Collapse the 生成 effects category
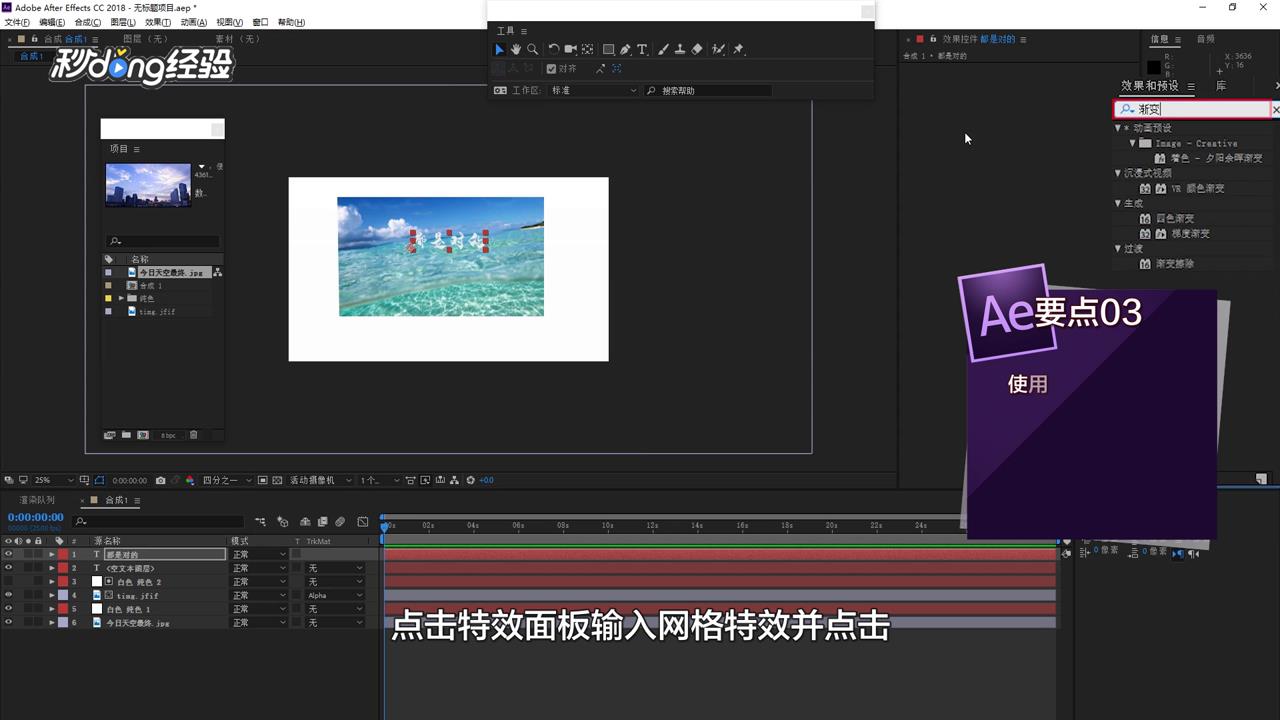Screen dimensions: 1280x720 [1118, 203]
